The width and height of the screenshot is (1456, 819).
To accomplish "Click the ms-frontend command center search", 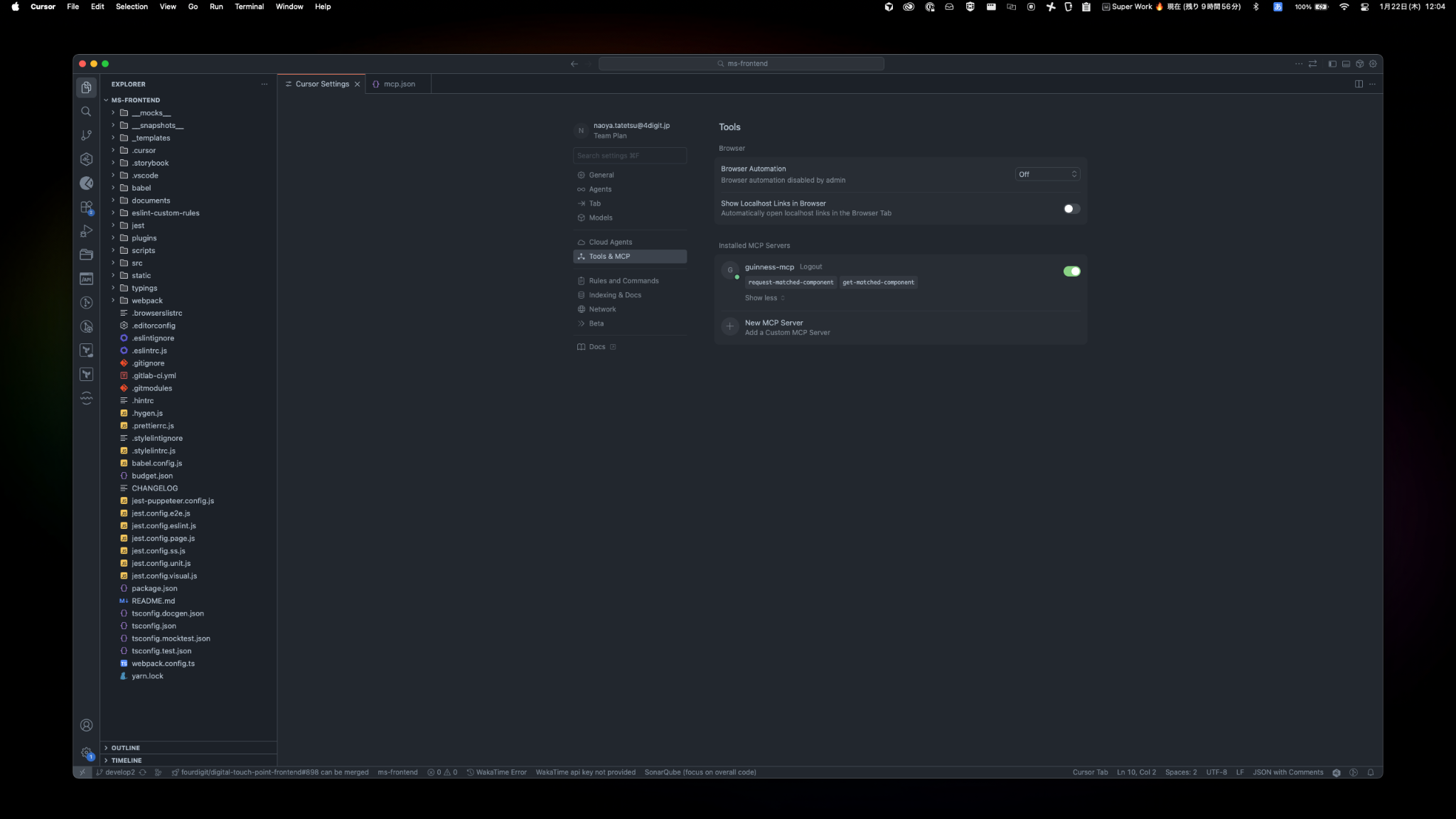I will 741,64.
